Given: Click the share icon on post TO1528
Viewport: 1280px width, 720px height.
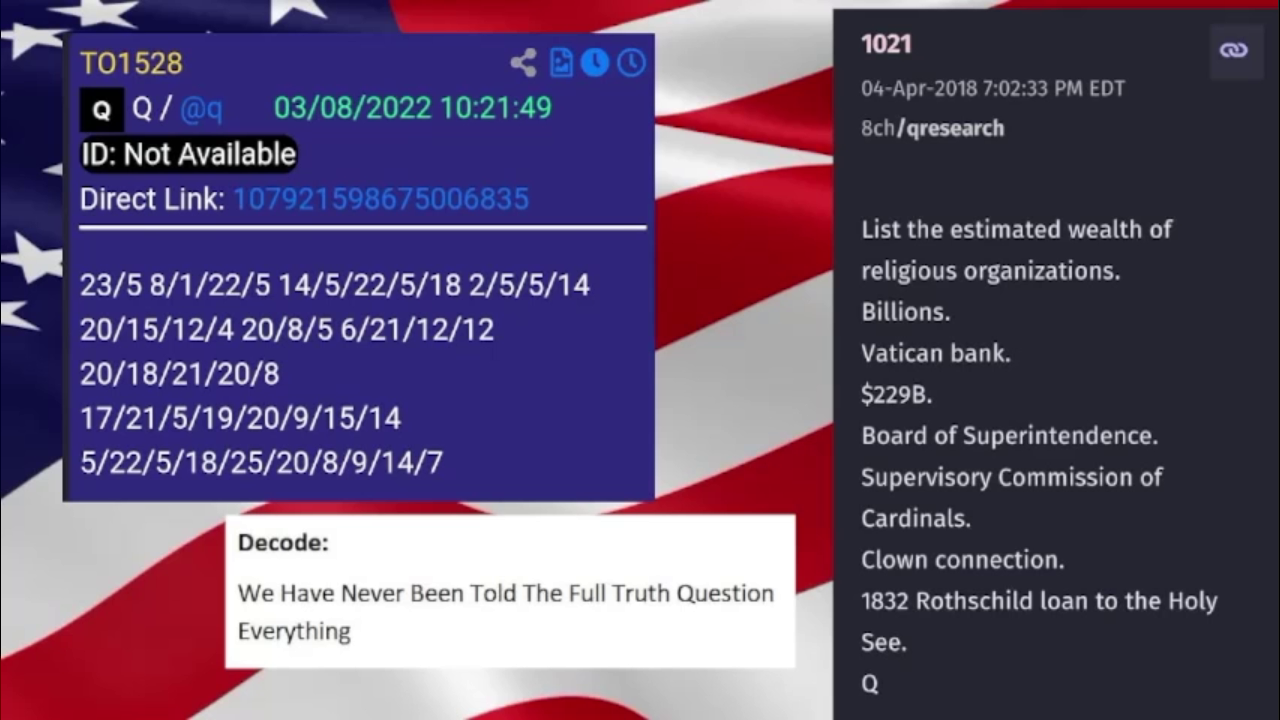Looking at the screenshot, I should click(523, 63).
